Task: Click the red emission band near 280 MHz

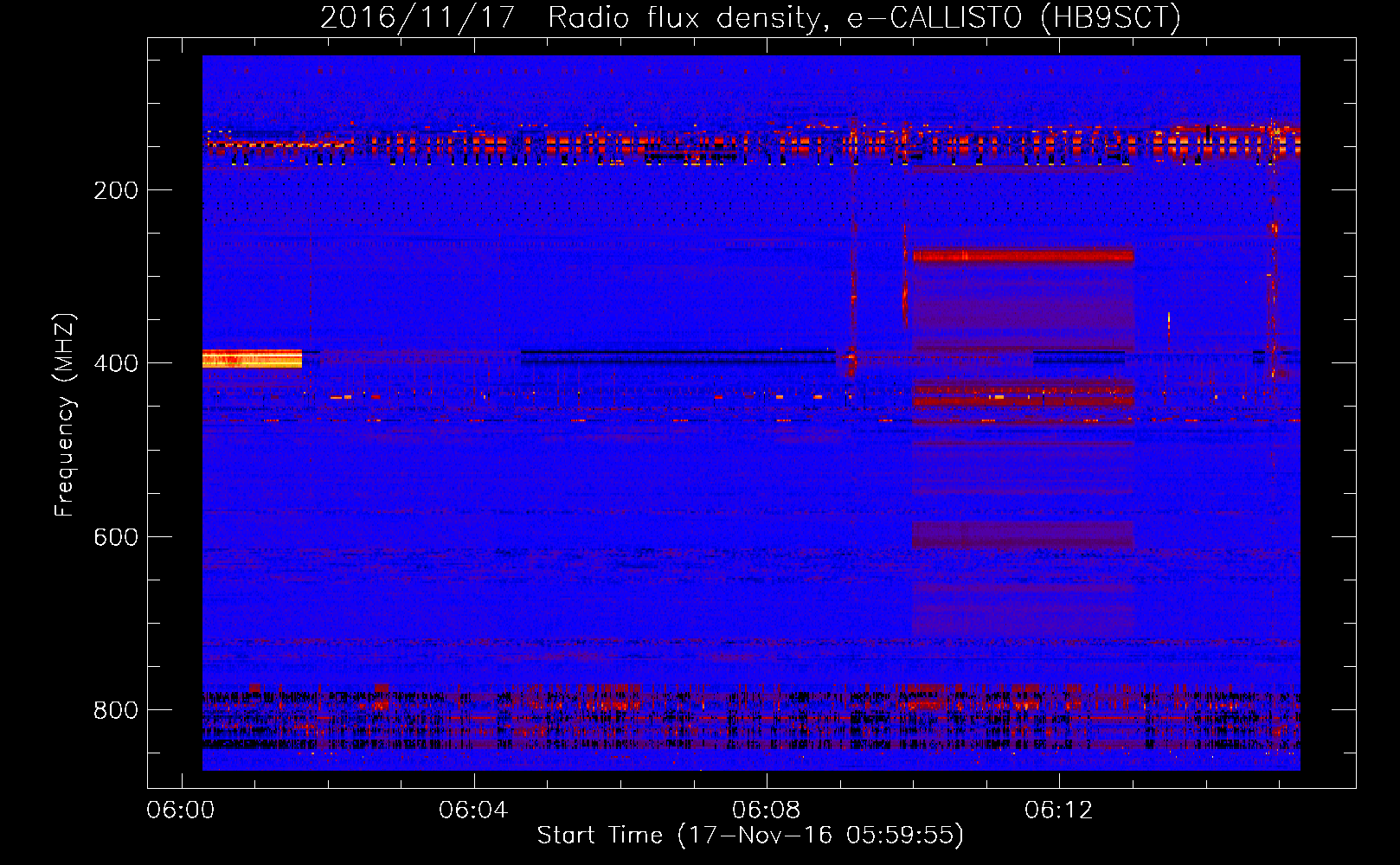Action: pos(1023,255)
